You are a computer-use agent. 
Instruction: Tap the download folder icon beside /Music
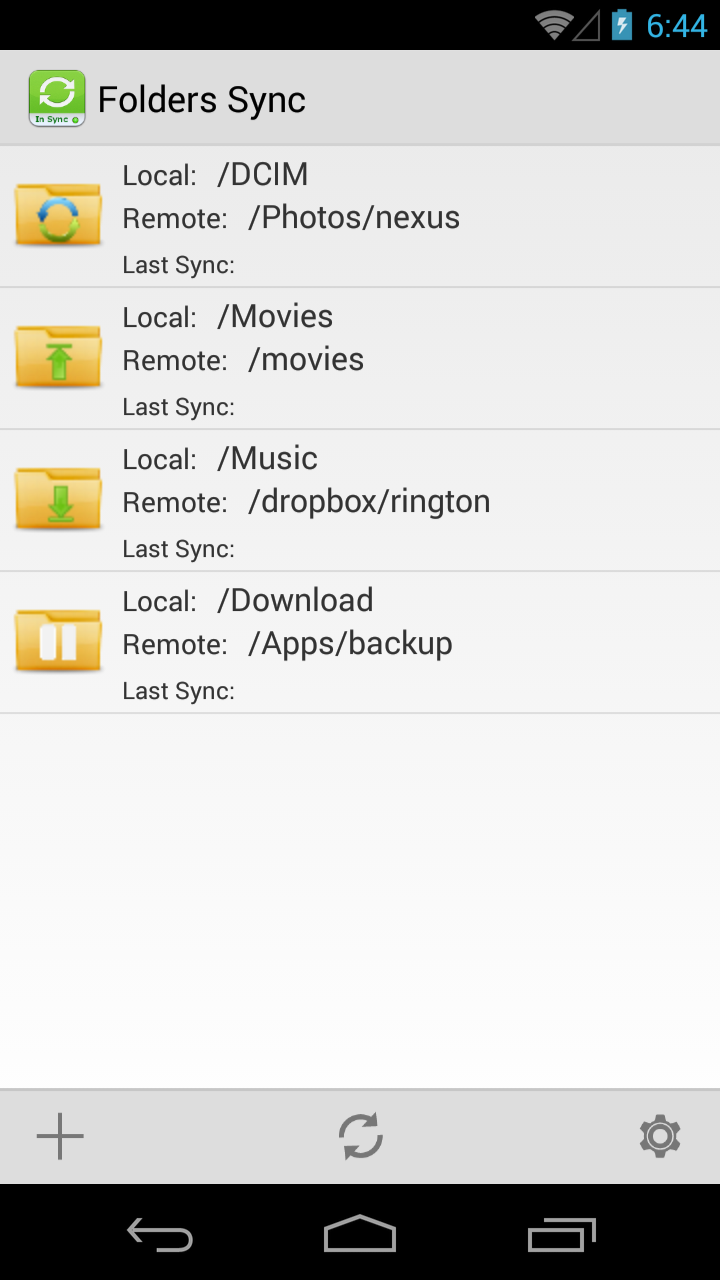pos(57,497)
